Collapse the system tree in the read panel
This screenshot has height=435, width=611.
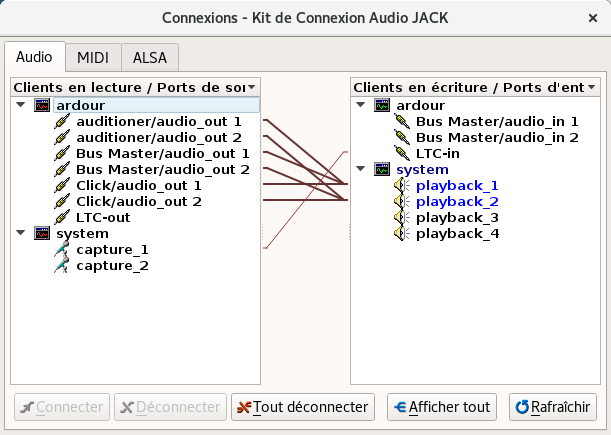point(21,233)
